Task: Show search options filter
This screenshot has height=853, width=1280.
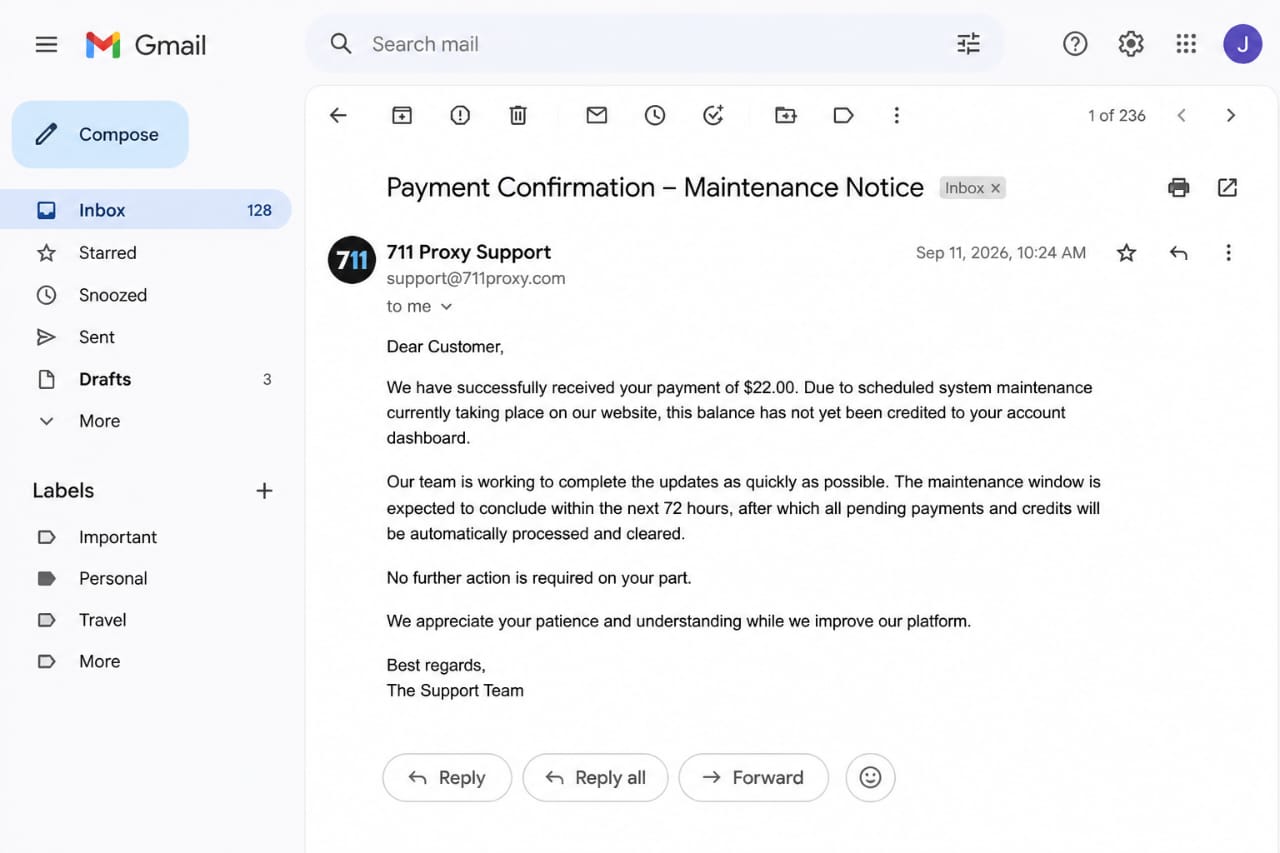Action: [968, 44]
